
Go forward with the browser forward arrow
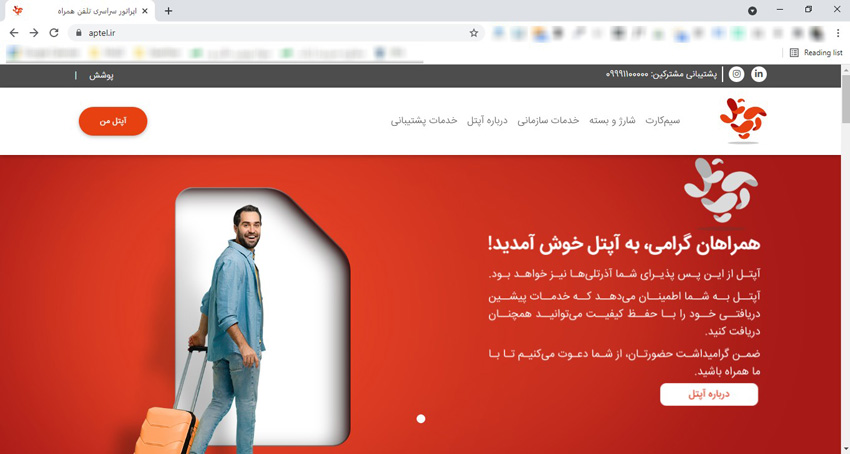[x=34, y=33]
